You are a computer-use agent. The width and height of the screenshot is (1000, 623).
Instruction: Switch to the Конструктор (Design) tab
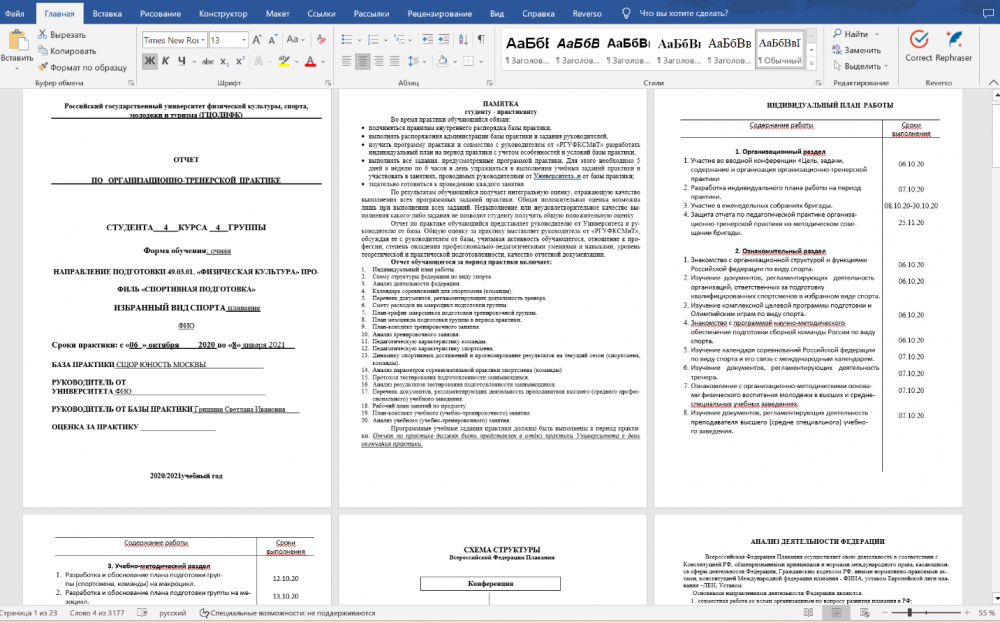[223, 13]
